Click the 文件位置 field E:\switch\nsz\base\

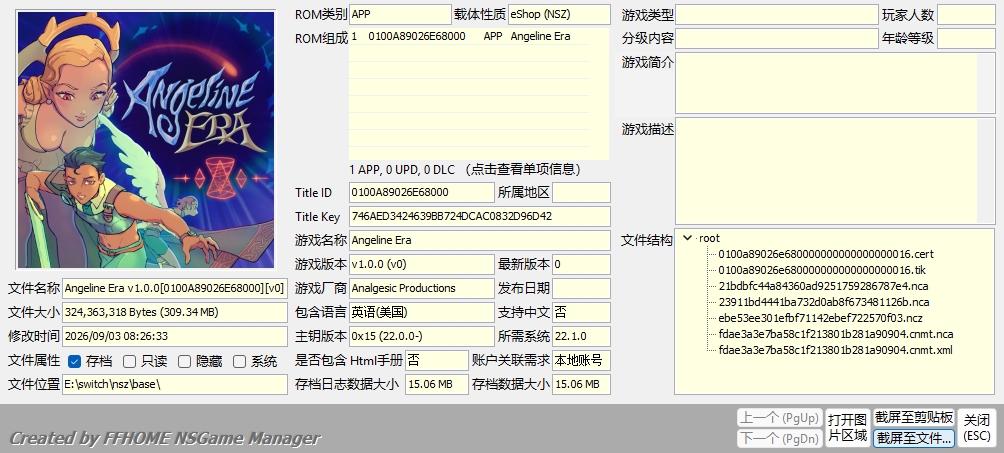click(175, 384)
